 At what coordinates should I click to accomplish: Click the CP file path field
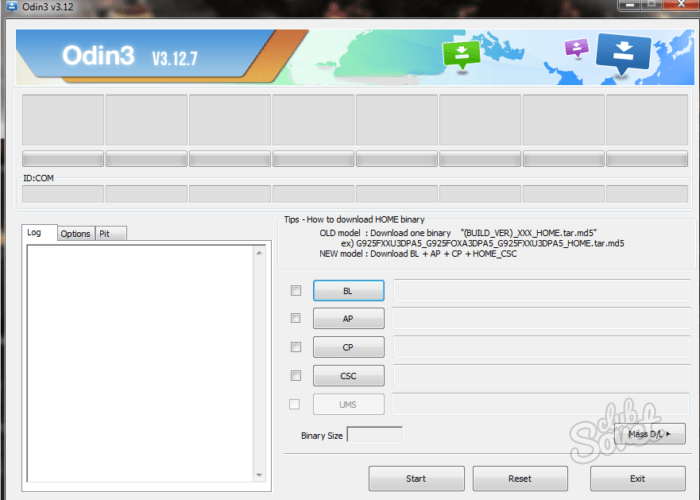point(542,347)
